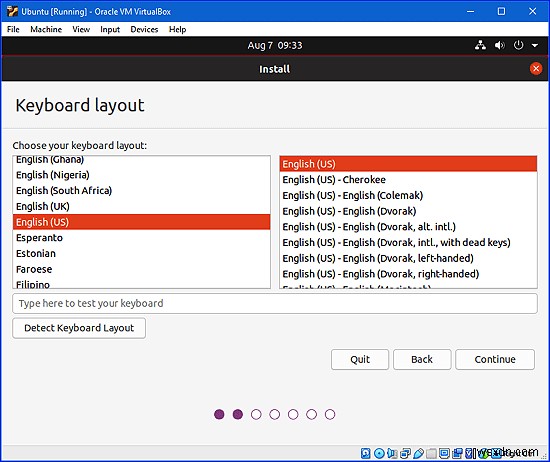
Task: Open the View menu
Action: click(81, 29)
